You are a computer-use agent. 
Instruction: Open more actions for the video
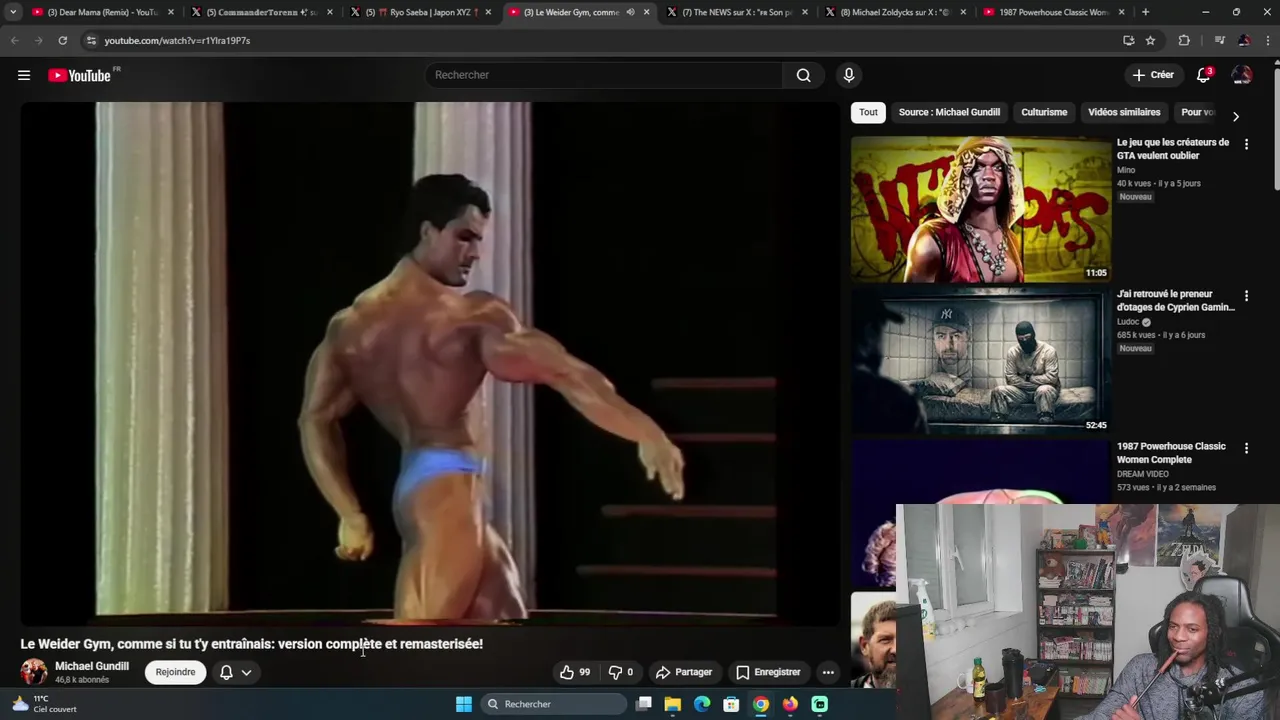point(828,672)
